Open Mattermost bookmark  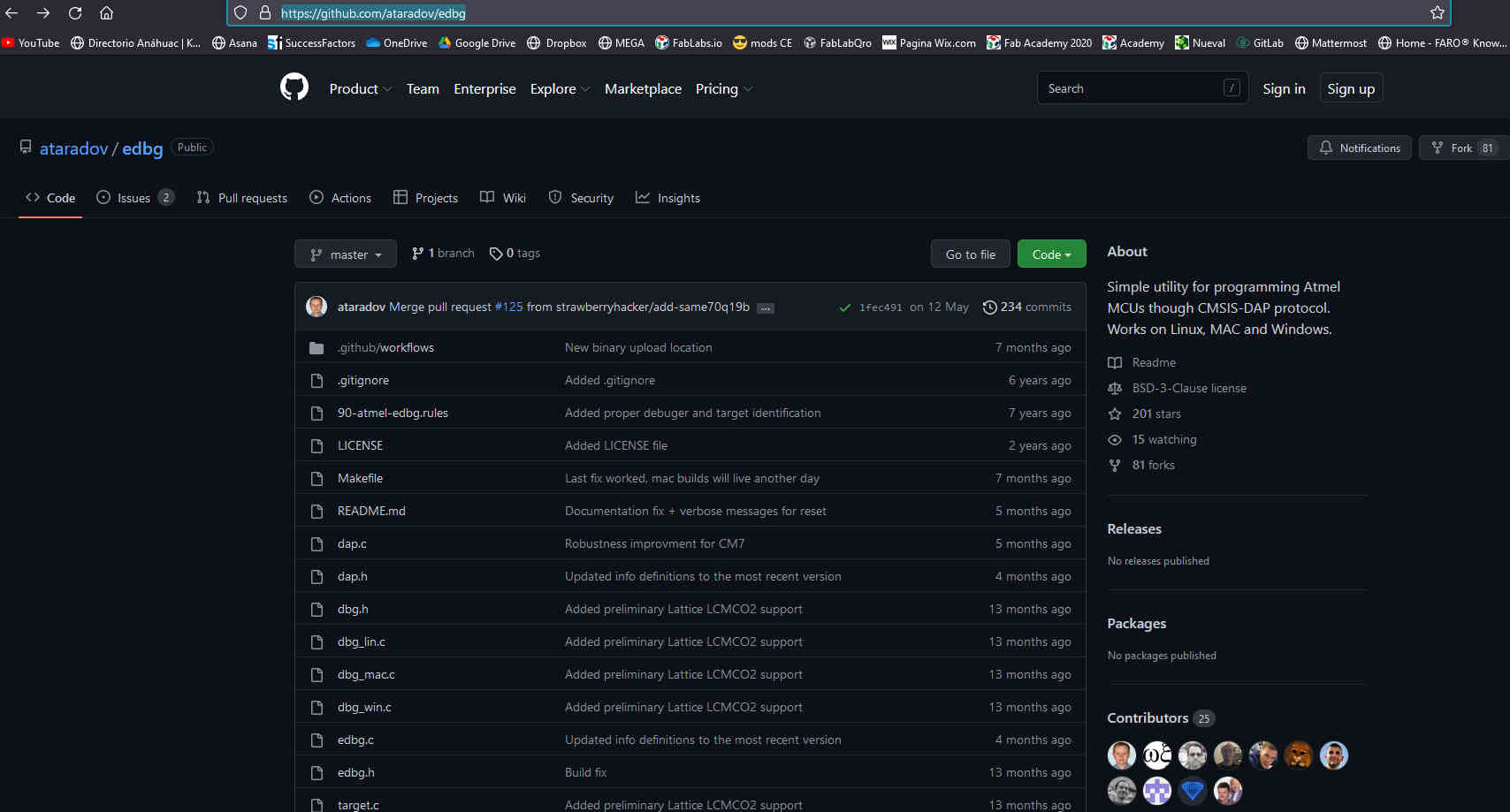tap(1331, 42)
